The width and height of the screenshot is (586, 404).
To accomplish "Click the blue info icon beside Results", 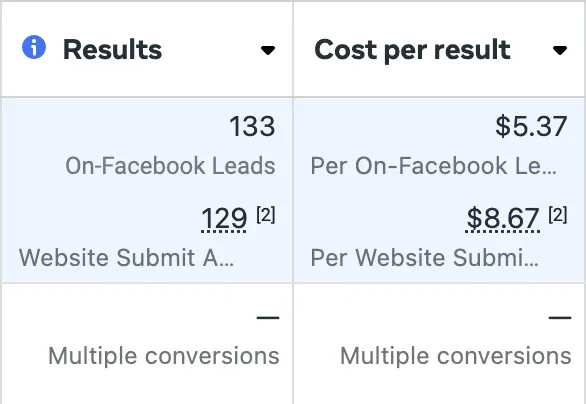I will click(x=34, y=47).
